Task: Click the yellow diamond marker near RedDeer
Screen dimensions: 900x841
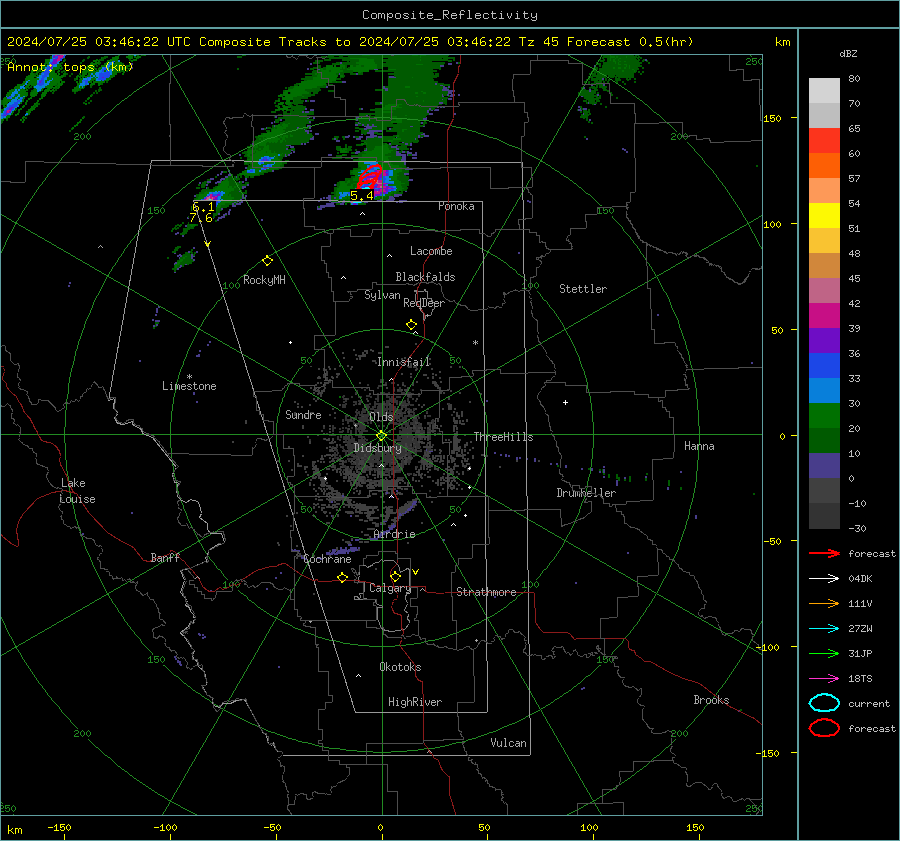Action: pos(411,324)
